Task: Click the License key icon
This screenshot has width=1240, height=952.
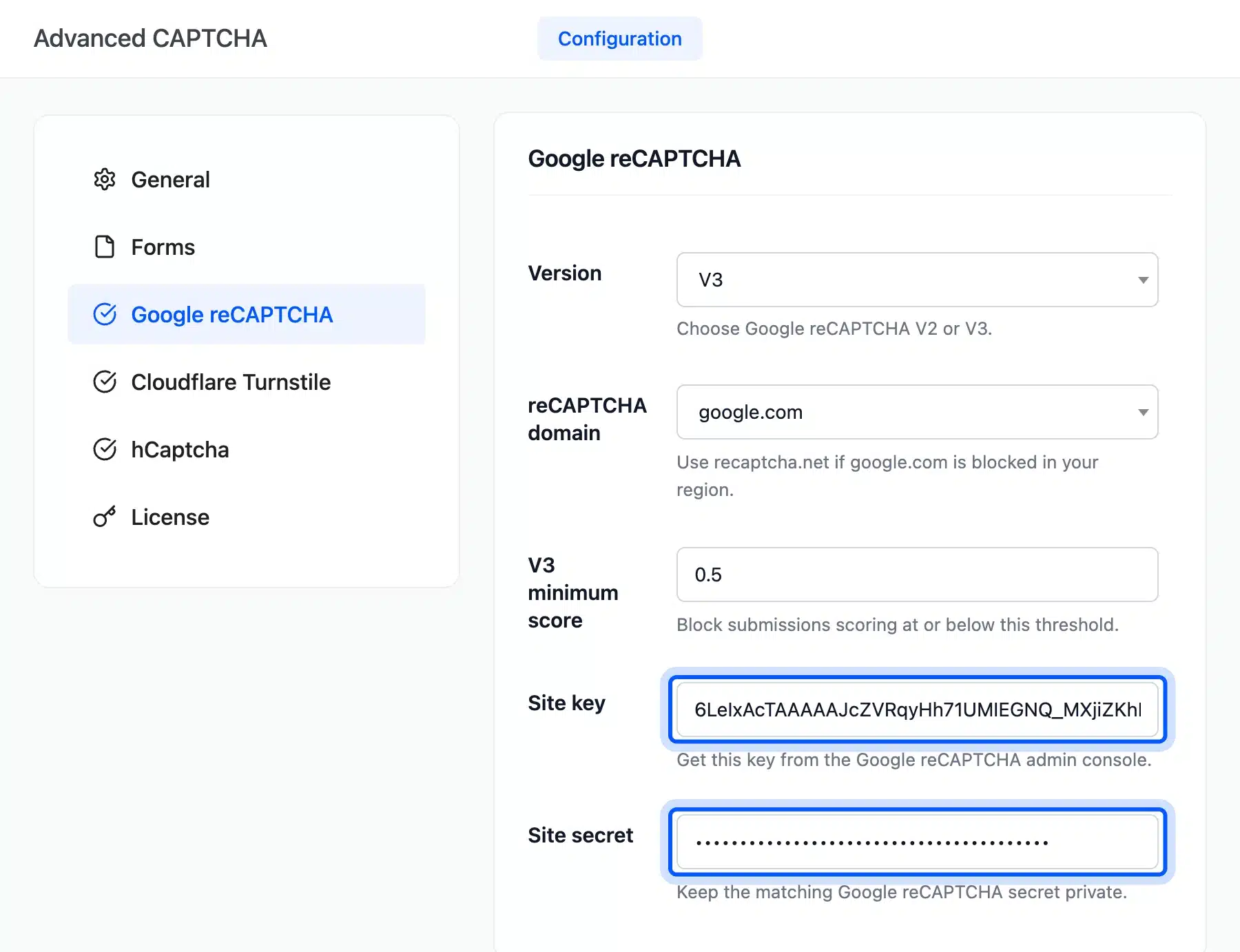Action: (x=105, y=517)
